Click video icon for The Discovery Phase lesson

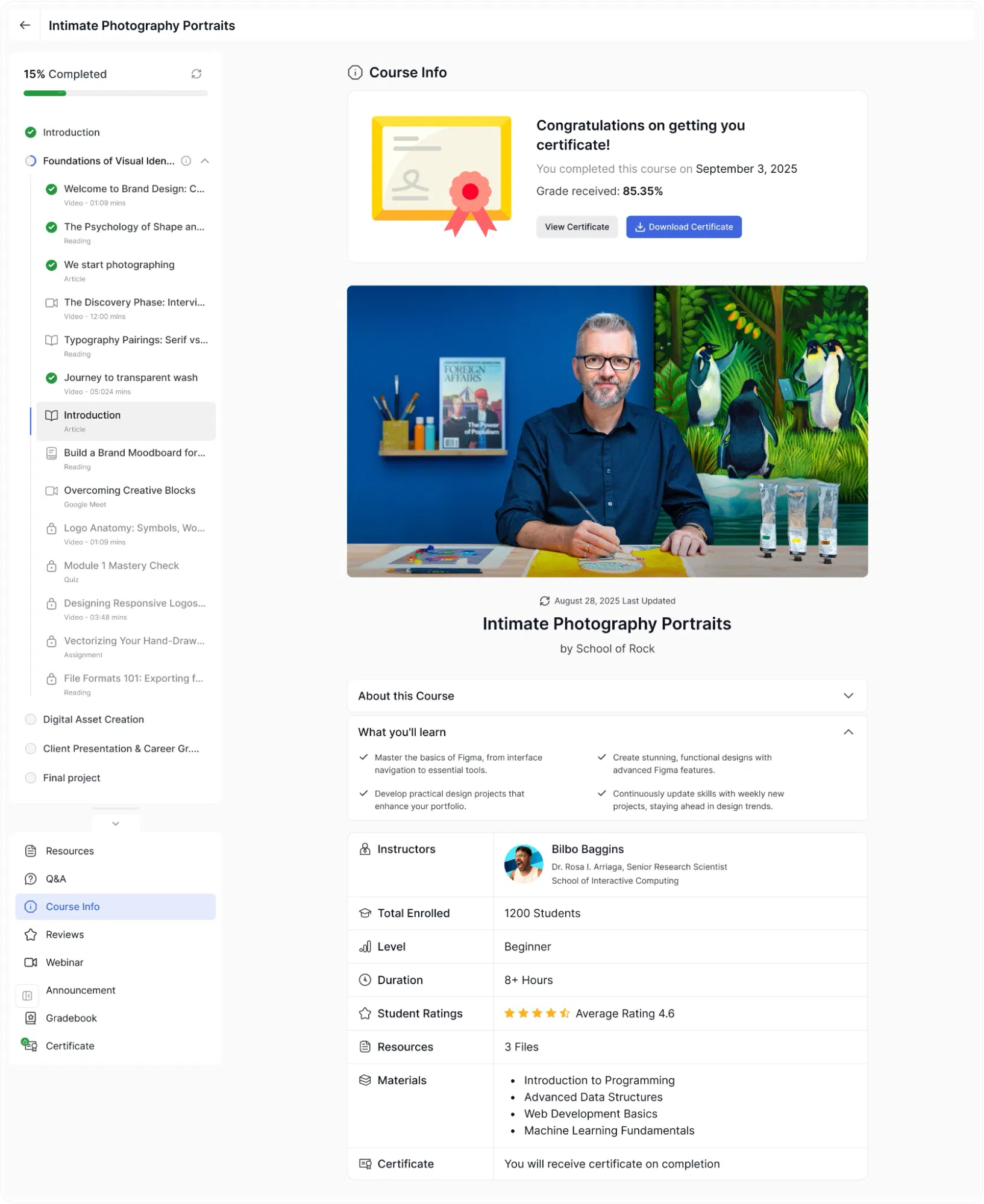click(x=52, y=303)
